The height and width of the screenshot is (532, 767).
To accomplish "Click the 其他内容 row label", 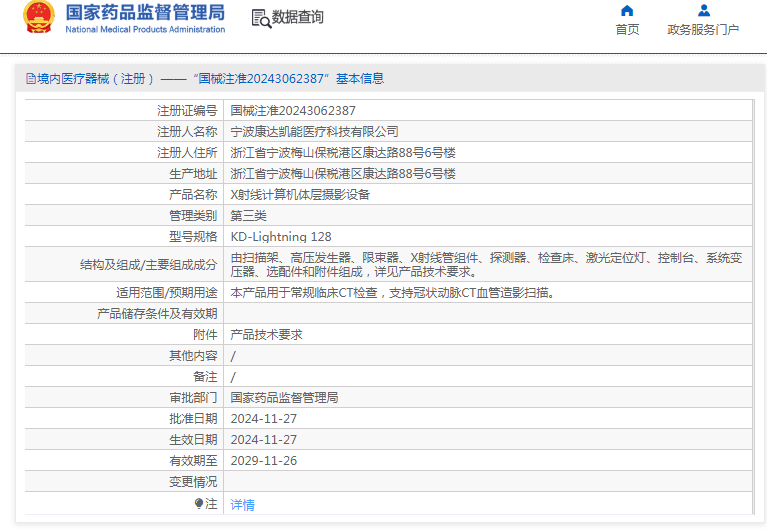I will tap(193, 356).
